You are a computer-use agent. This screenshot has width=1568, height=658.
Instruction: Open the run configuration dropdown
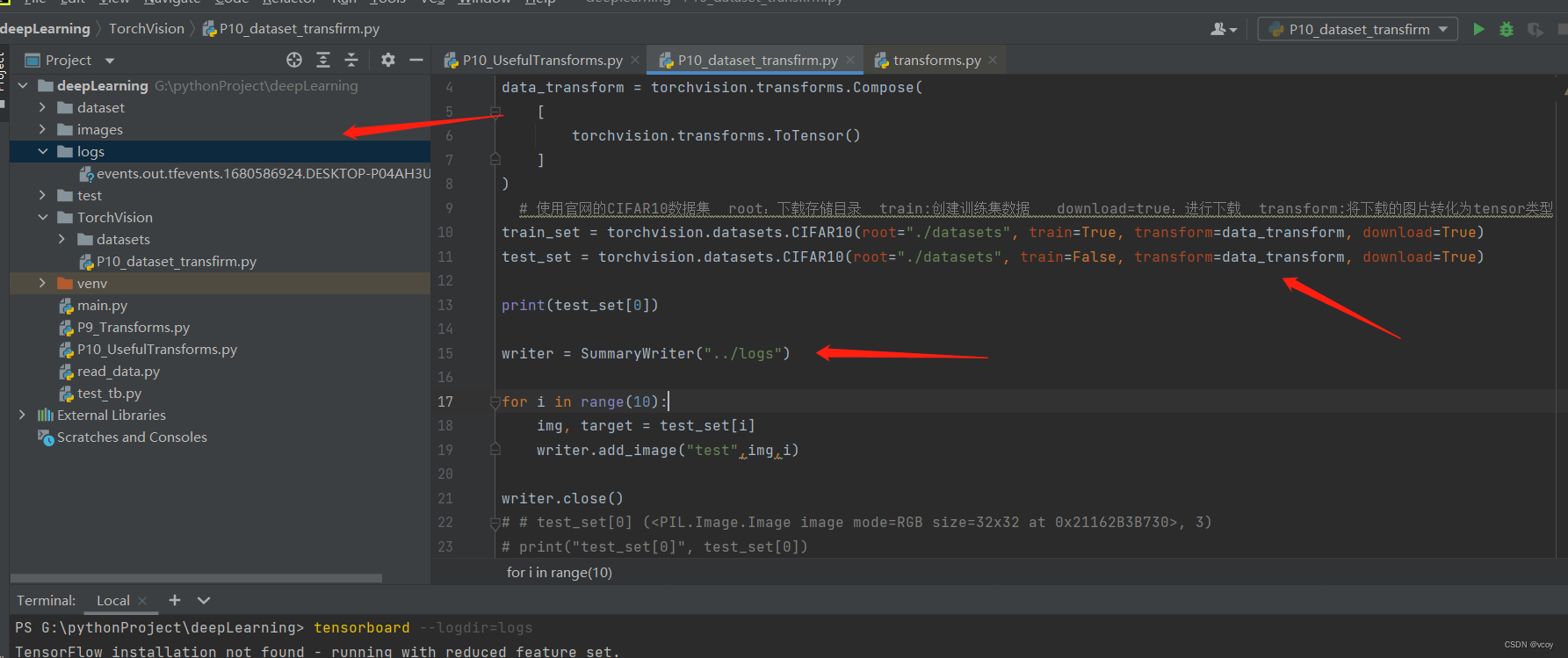click(1358, 29)
